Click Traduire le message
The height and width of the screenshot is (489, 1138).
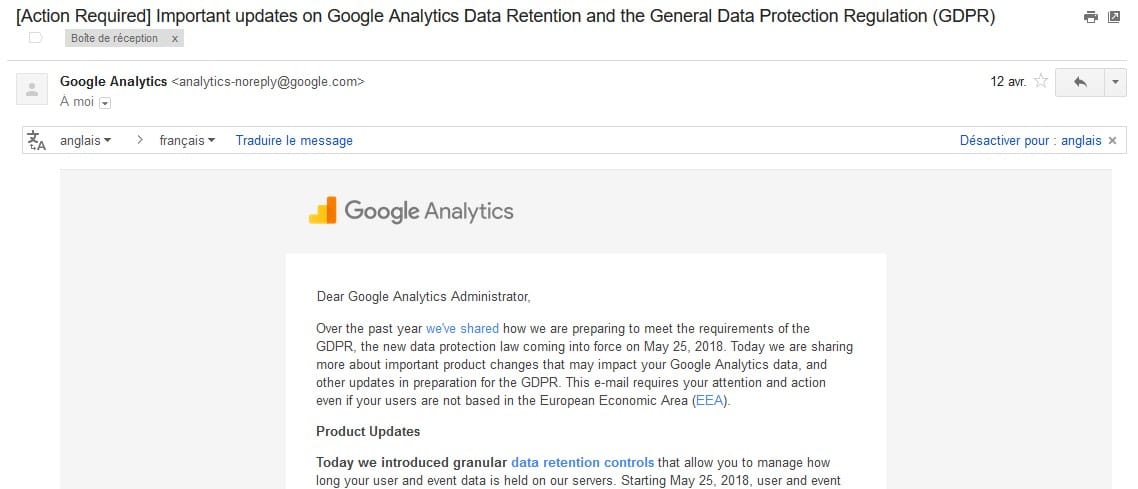(x=294, y=141)
